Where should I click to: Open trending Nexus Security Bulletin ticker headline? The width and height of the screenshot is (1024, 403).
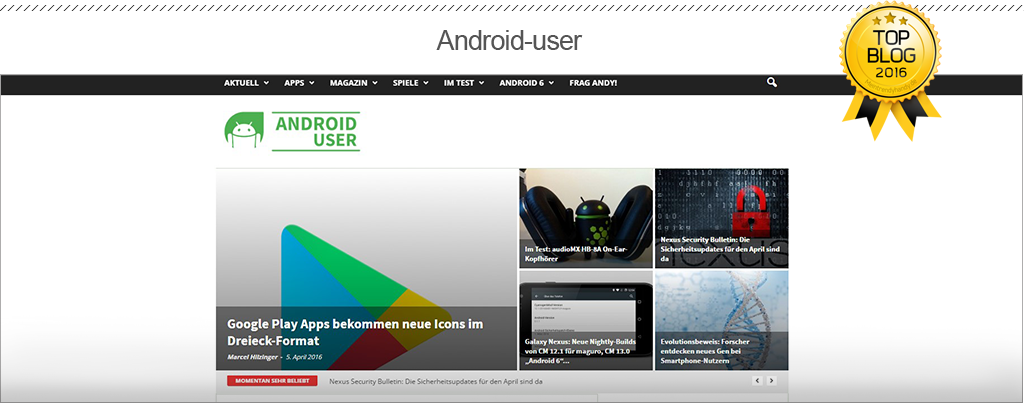tap(436, 381)
